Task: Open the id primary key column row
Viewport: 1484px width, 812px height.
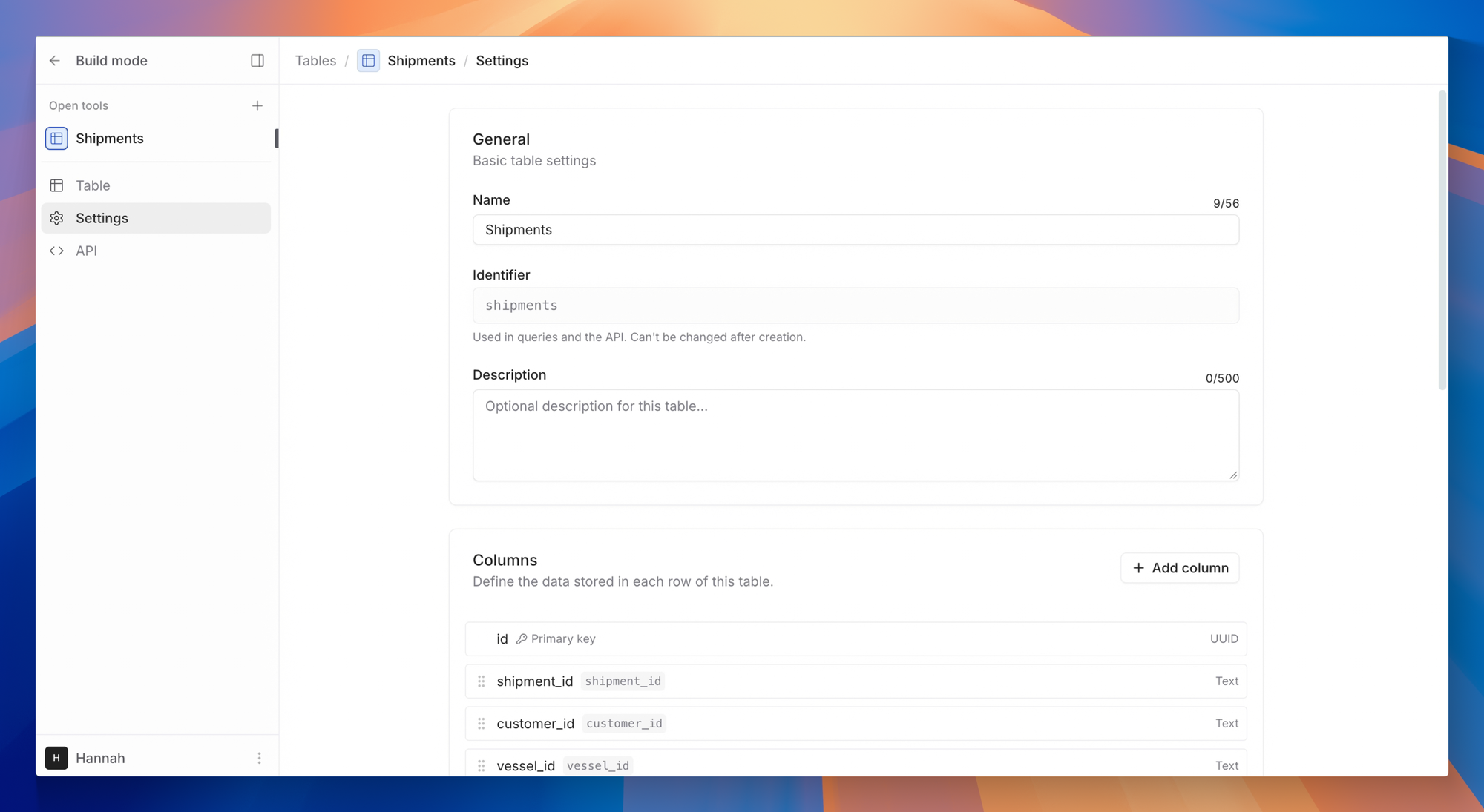Action: (x=856, y=638)
